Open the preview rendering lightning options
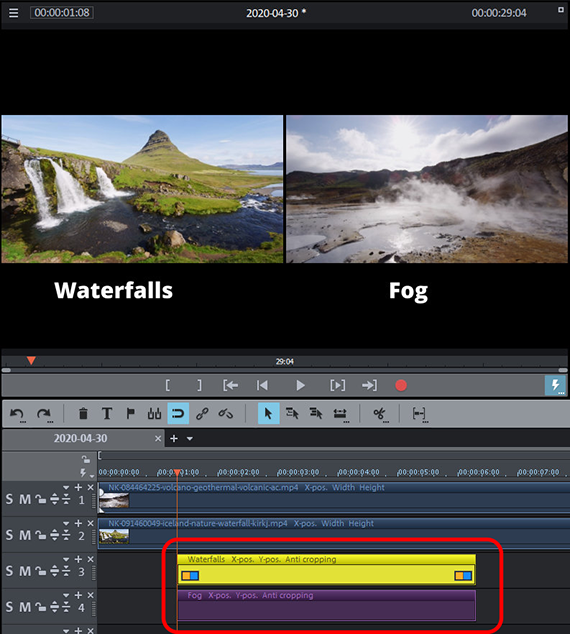 click(x=555, y=385)
